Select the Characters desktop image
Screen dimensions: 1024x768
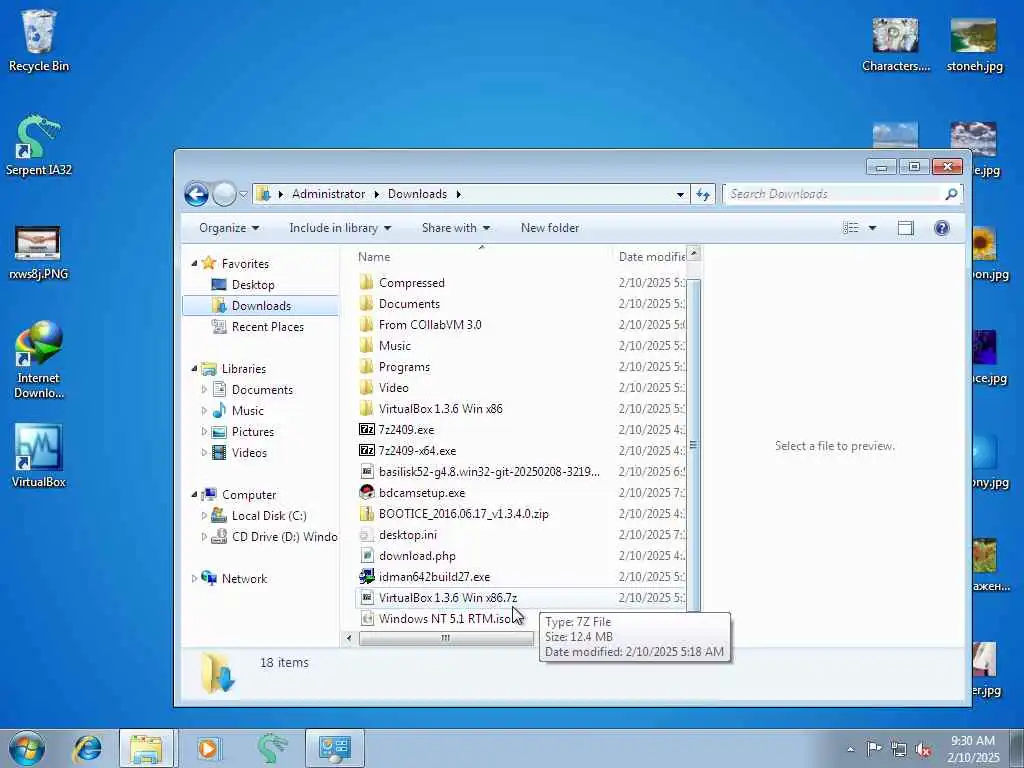coord(895,44)
